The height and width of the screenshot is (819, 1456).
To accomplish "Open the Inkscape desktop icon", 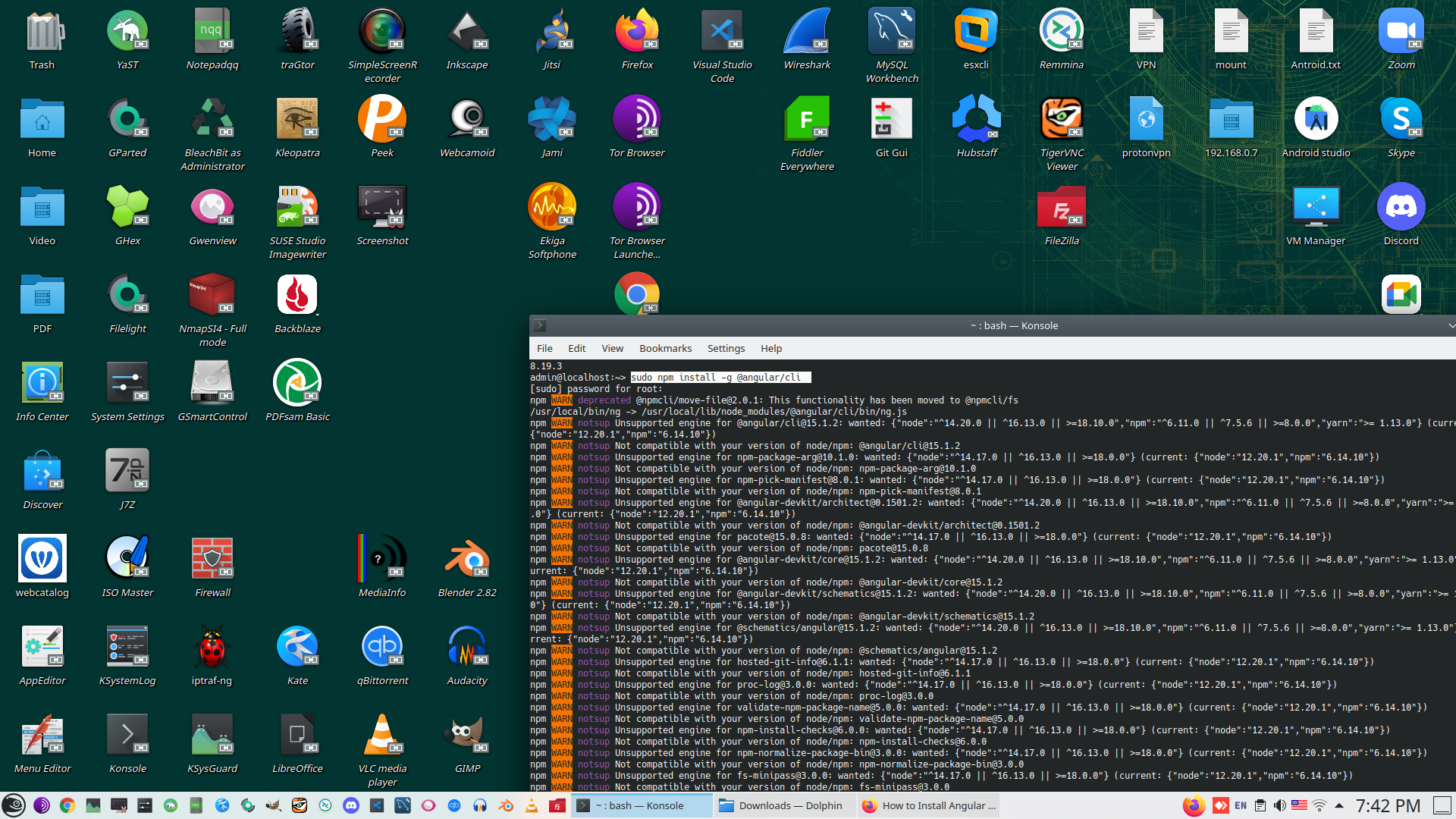I will [467, 34].
